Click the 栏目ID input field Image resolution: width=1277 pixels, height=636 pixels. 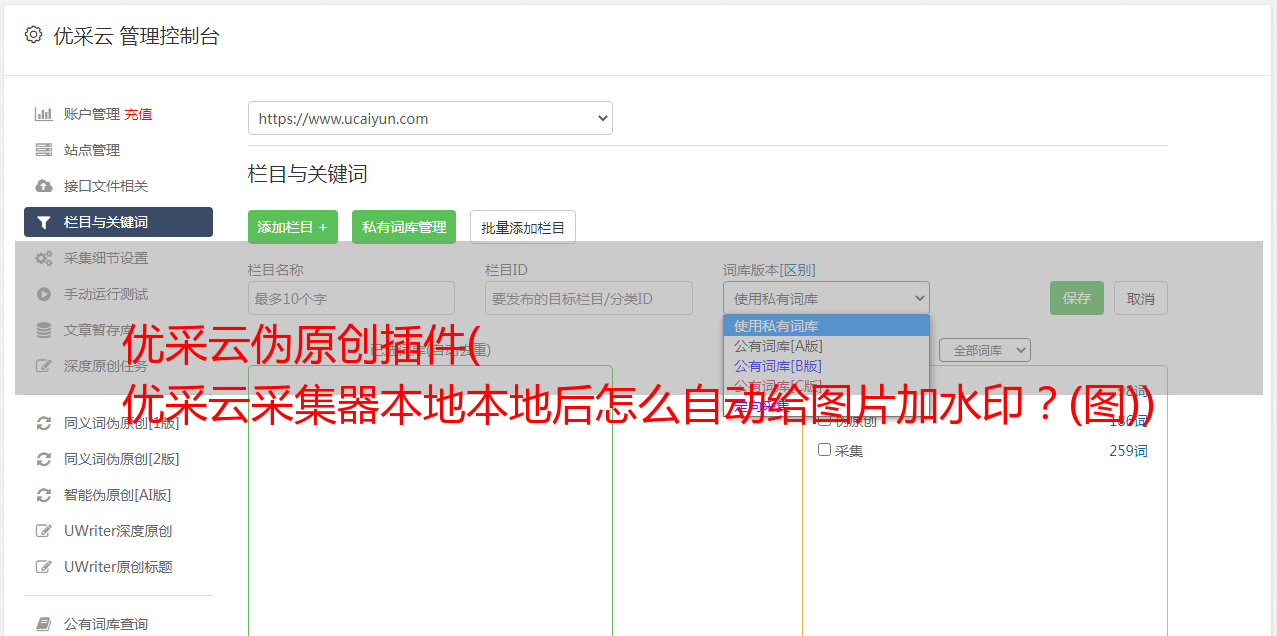[x=589, y=298]
